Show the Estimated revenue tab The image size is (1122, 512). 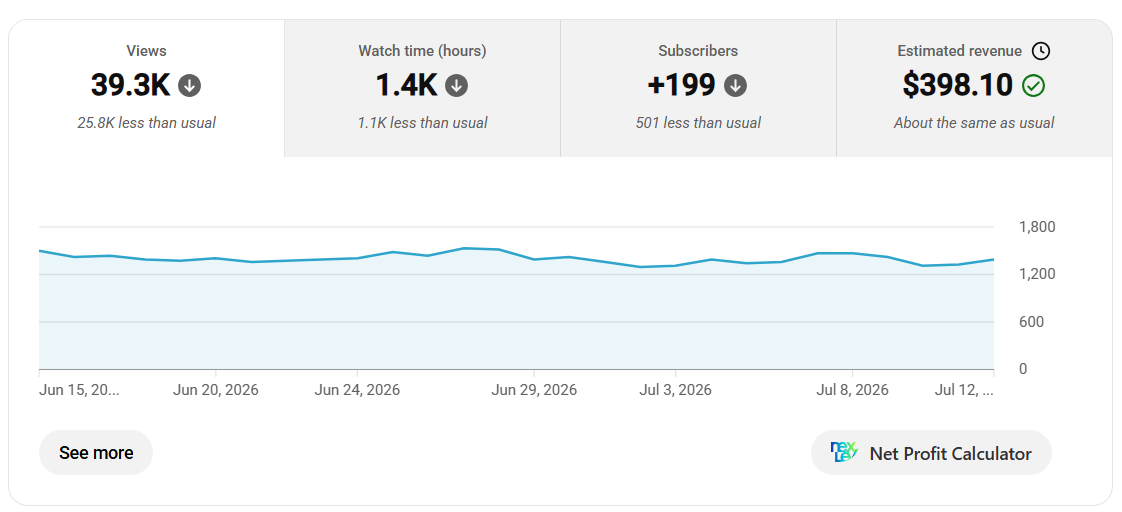coord(974,89)
